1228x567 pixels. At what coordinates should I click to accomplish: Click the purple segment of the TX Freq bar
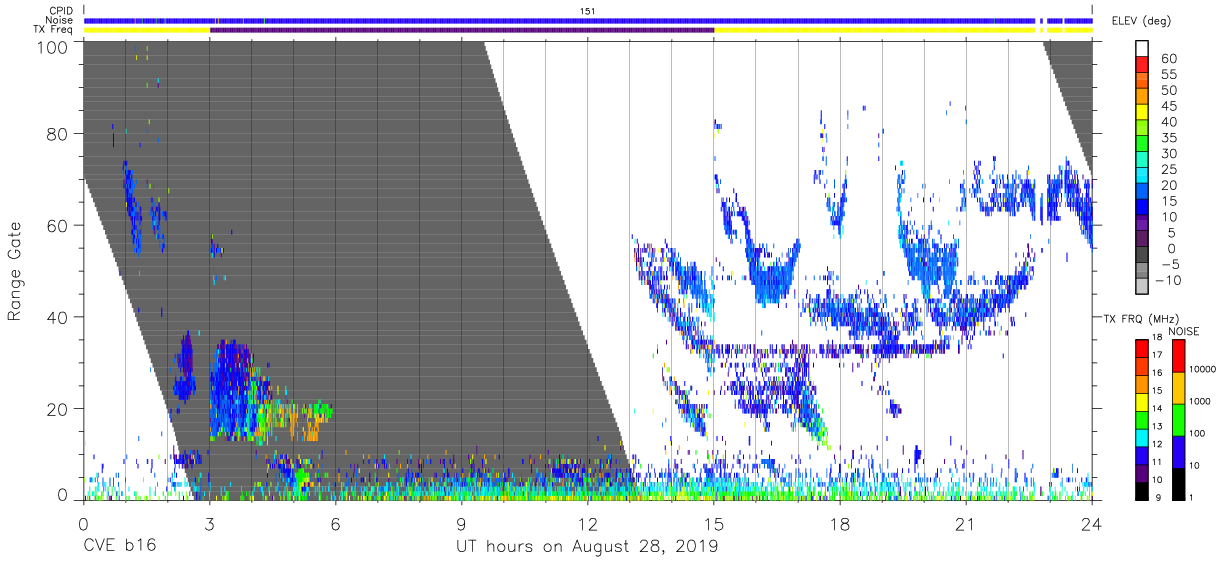coord(462,30)
